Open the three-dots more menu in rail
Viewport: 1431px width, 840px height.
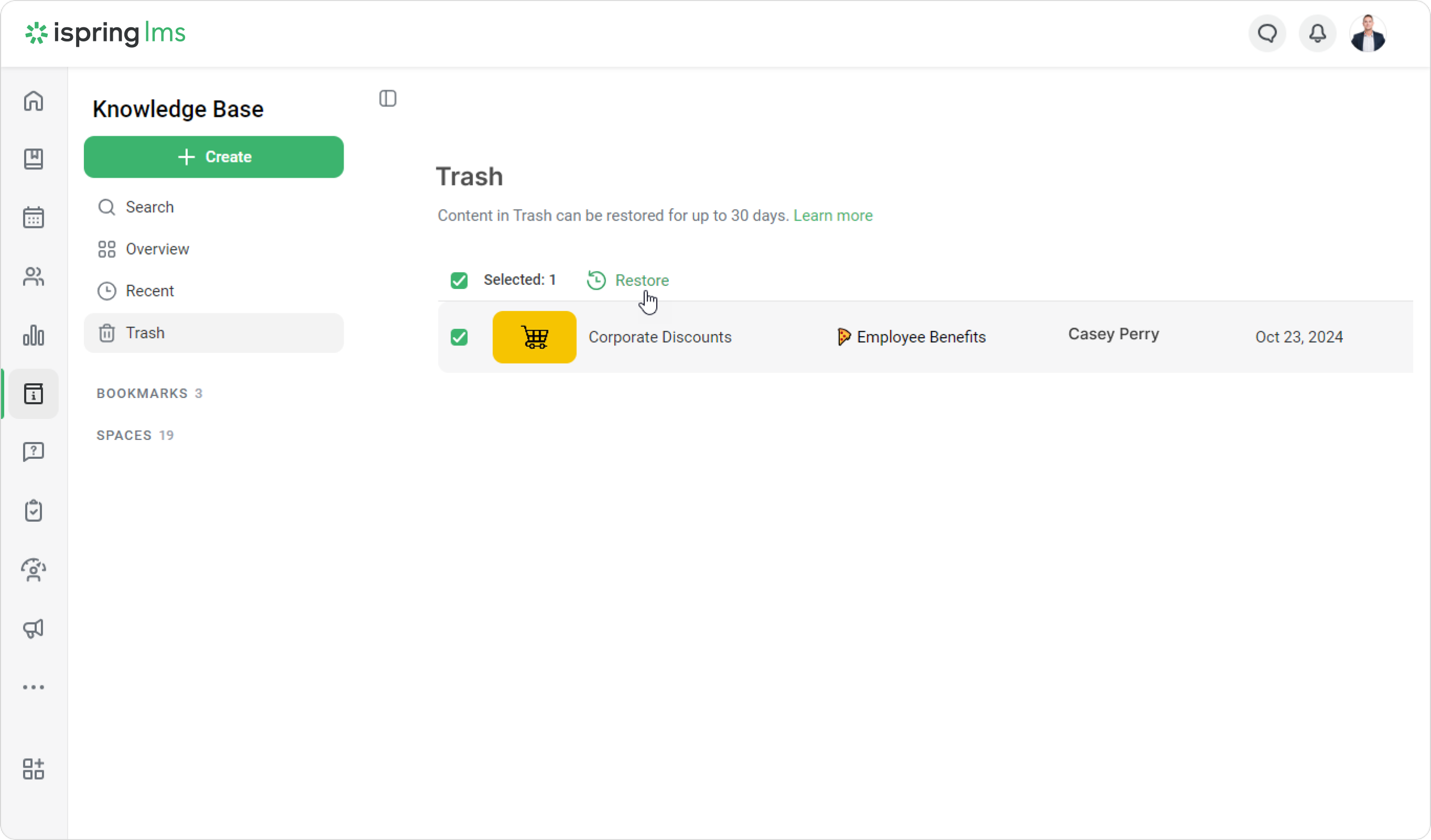[x=34, y=687]
